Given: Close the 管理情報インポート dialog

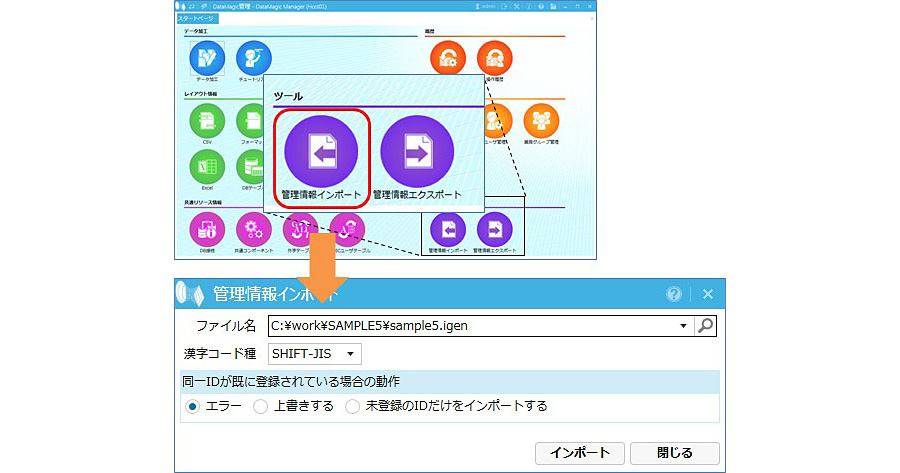Looking at the screenshot, I should click(x=707, y=294).
